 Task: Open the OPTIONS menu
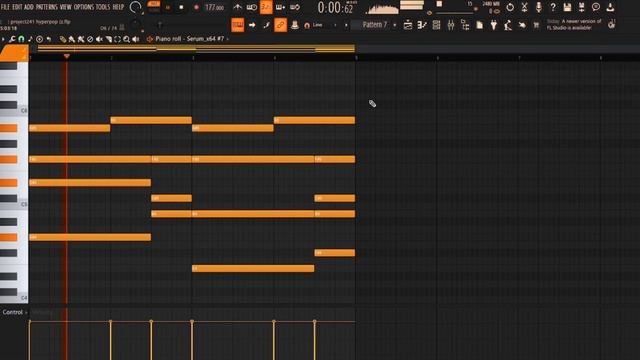pyautogui.click(x=84, y=7)
